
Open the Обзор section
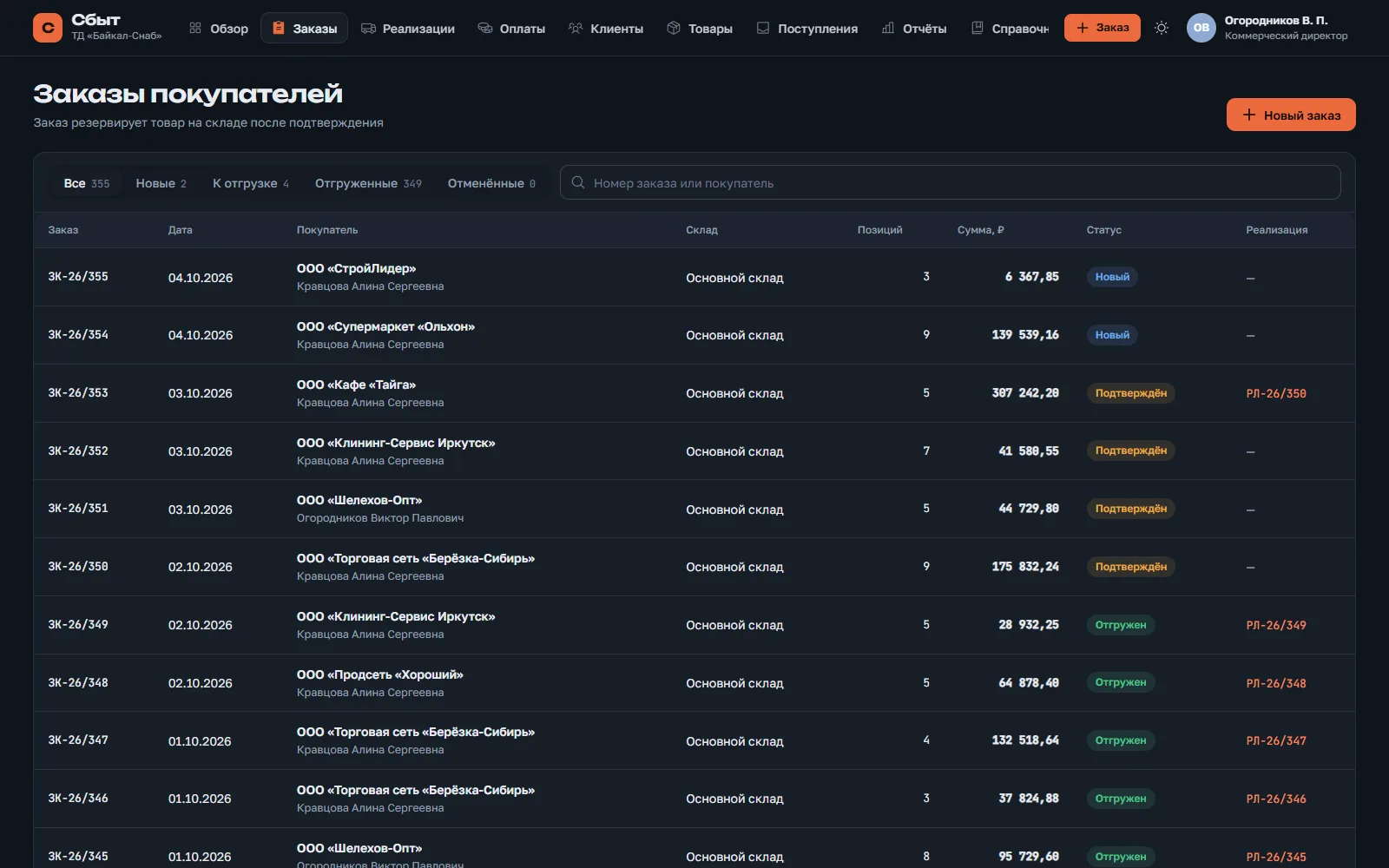219,29
